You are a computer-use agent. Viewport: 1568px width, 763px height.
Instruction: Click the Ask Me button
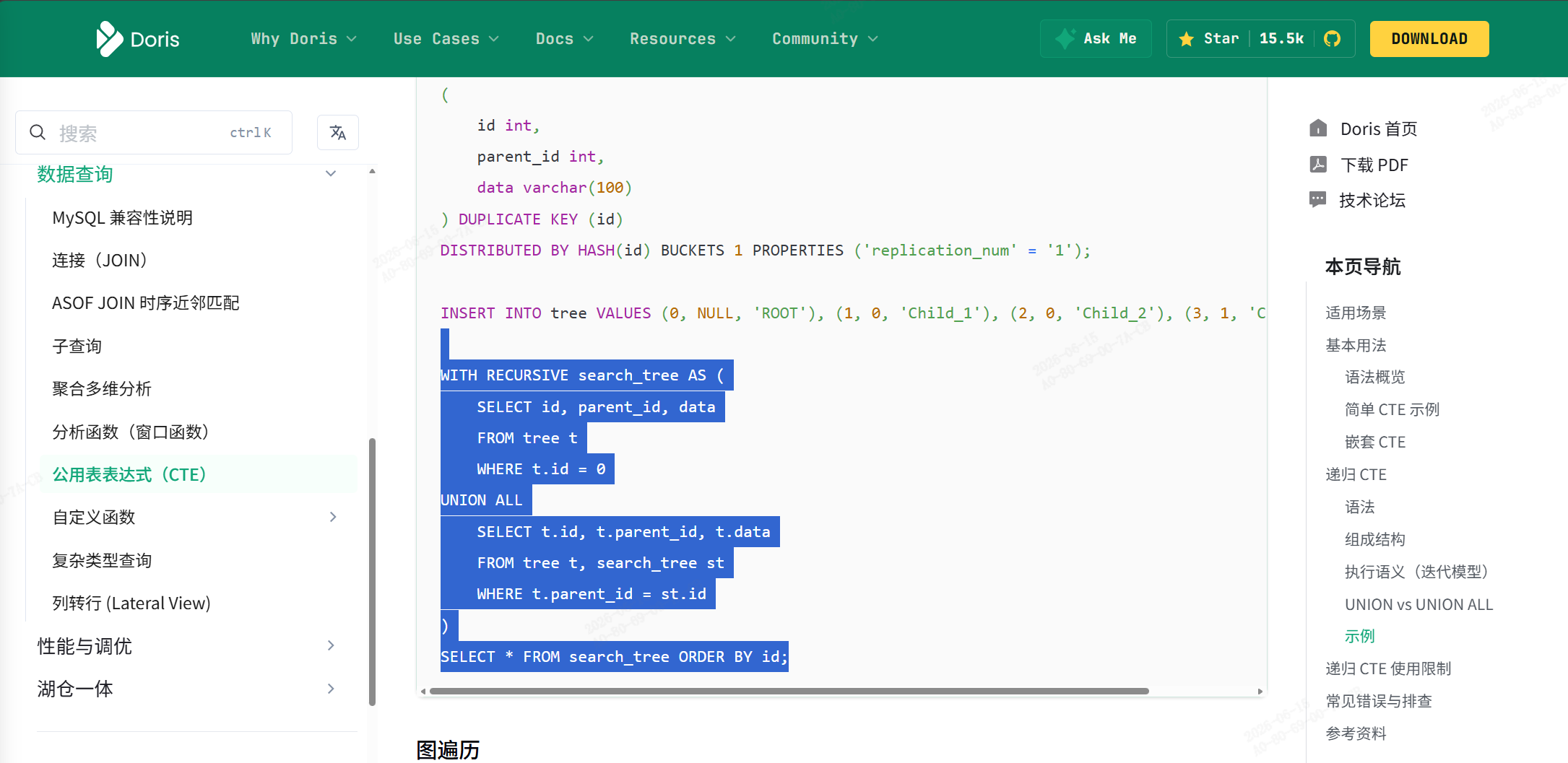tap(1096, 39)
